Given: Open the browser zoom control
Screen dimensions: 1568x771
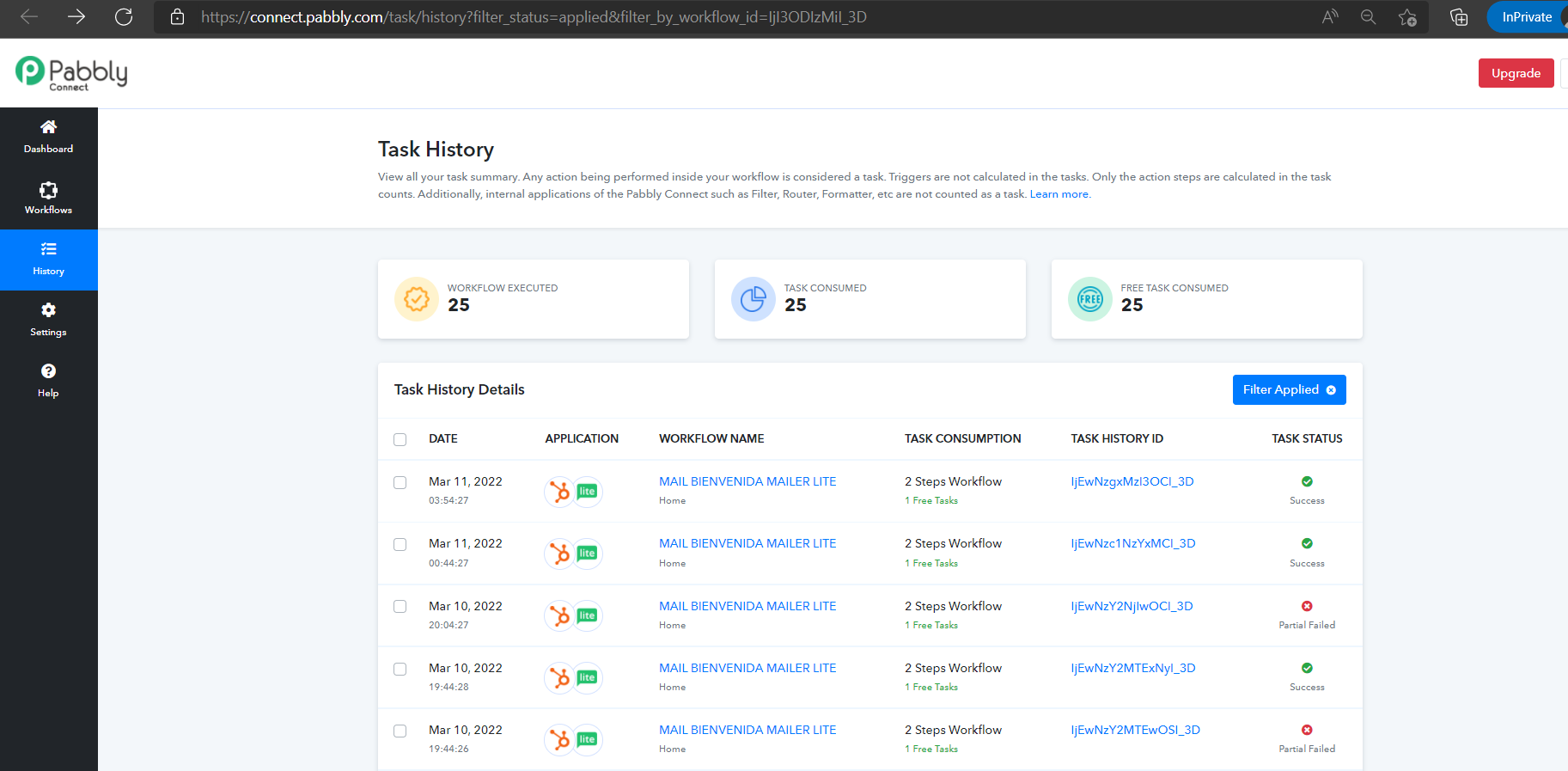Looking at the screenshot, I should coord(1369,16).
